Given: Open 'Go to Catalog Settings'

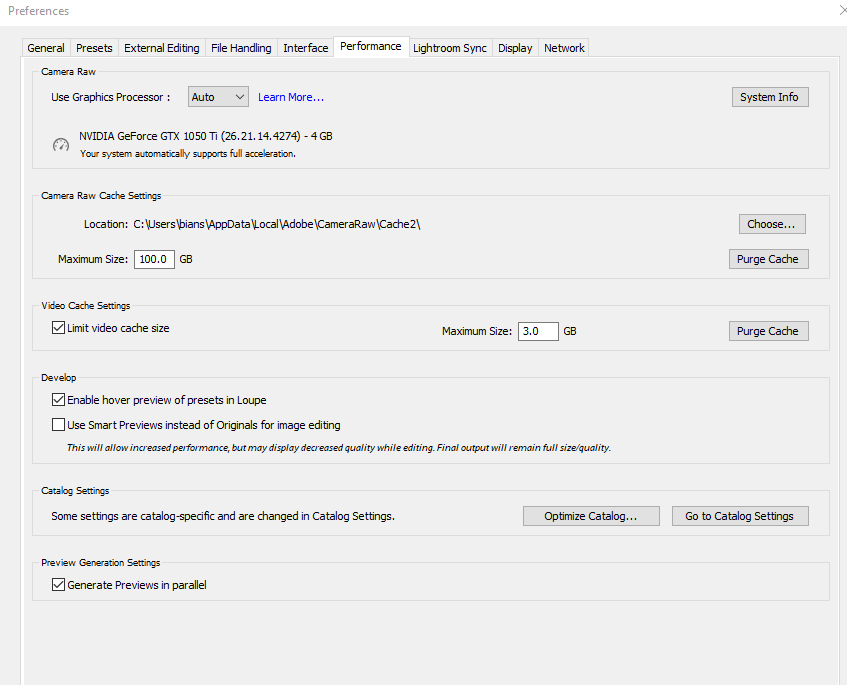Looking at the screenshot, I should click(740, 515).
